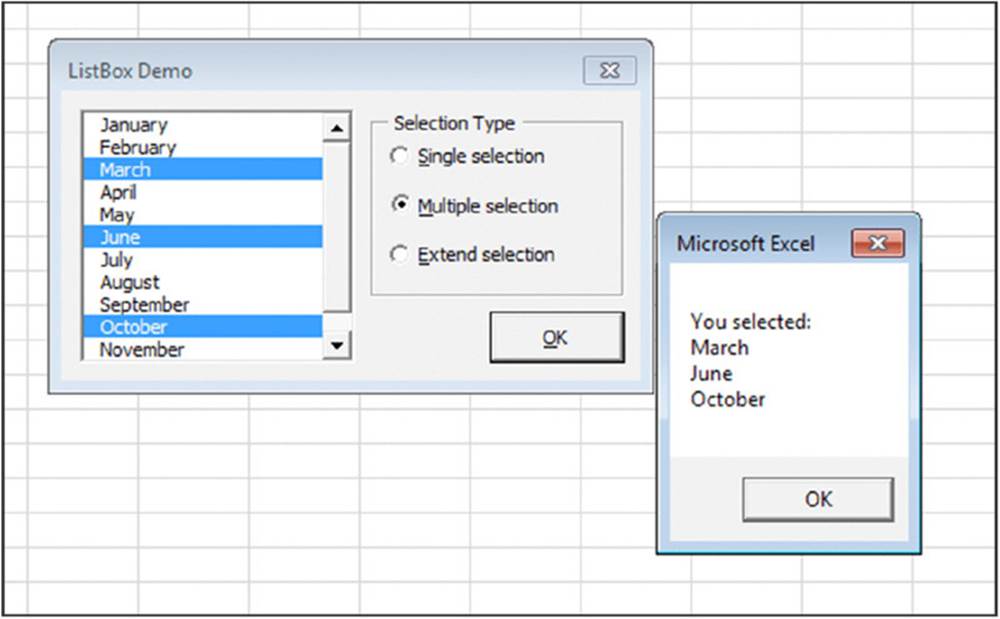Screen dimensions: 1000x619
Task: Close the Microsoft Excel message box
Action: tap(877, 243)
